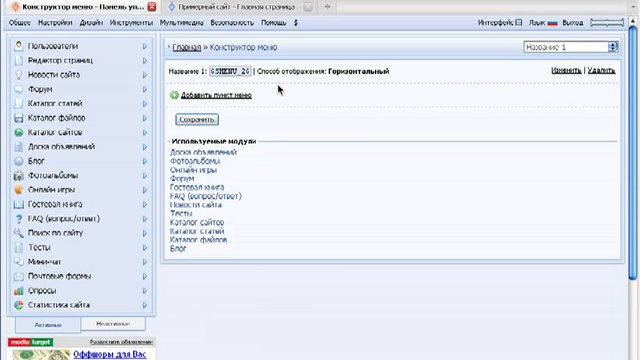The height and width of the screenshot is (360, 640).
Task: Click the FAQ question mark icon
Action: [18, 219]
